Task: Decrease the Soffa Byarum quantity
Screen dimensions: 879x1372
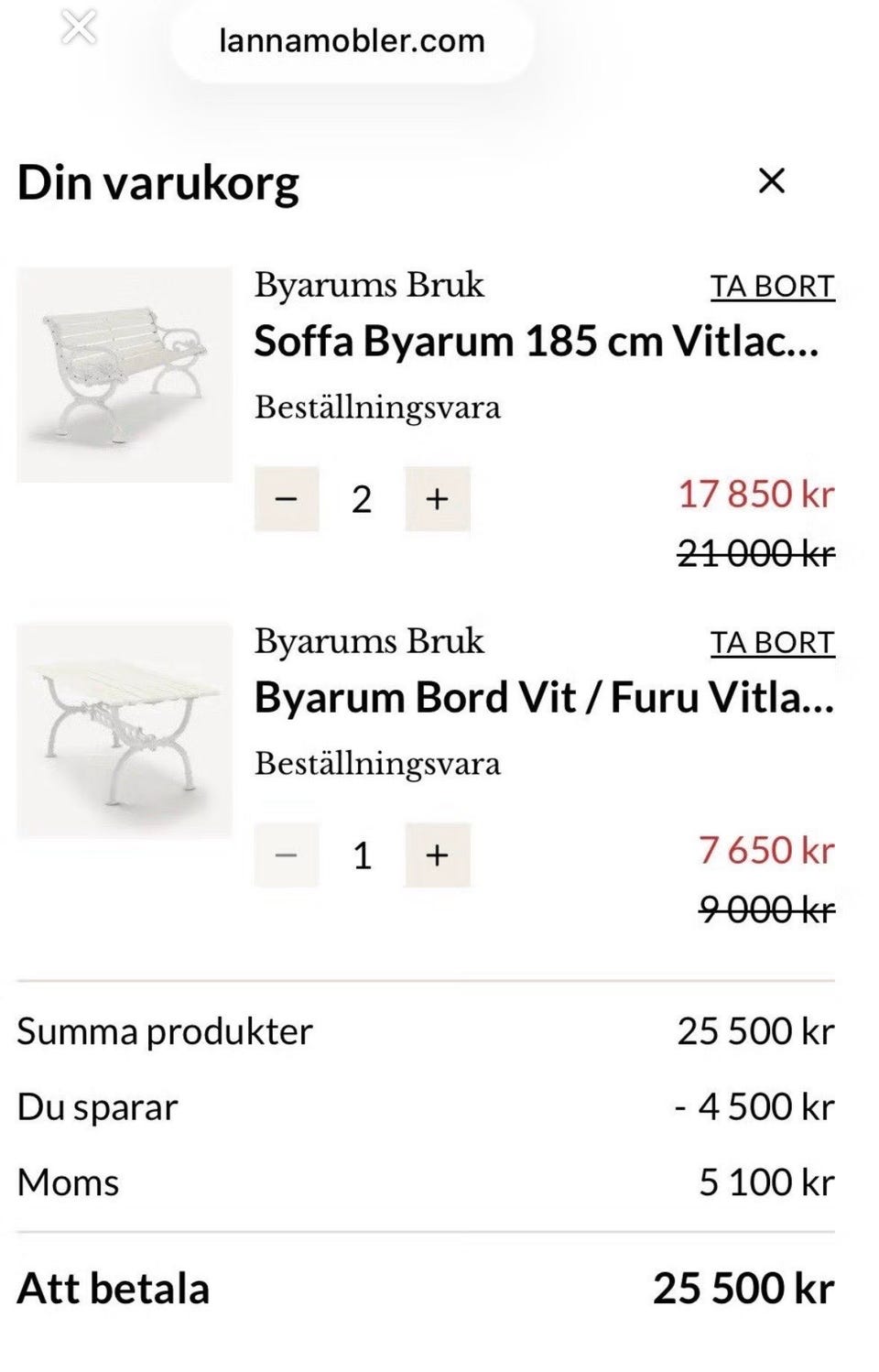Action: click(287, 499)
